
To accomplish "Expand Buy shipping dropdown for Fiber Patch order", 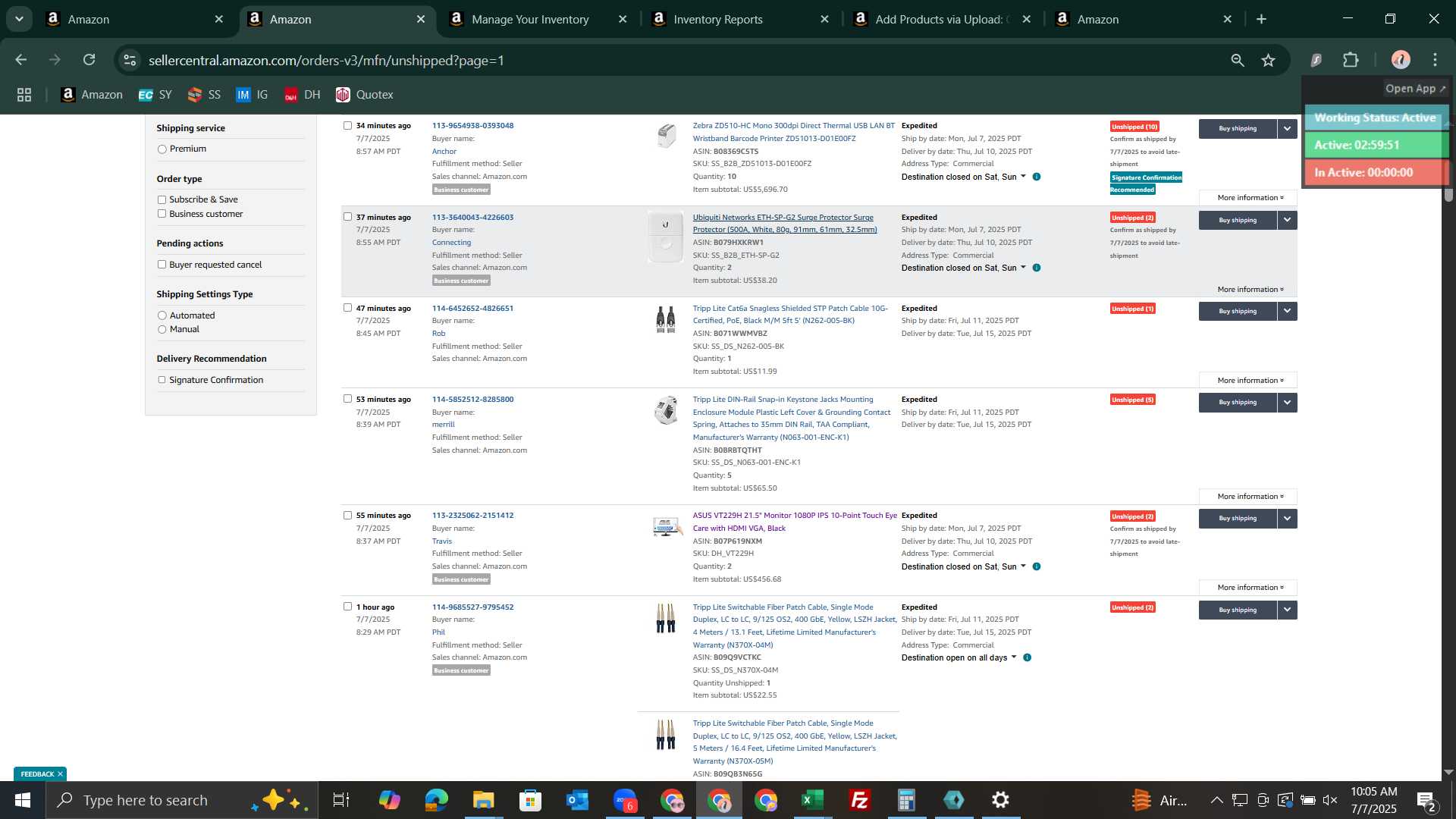I will 1287,610.
